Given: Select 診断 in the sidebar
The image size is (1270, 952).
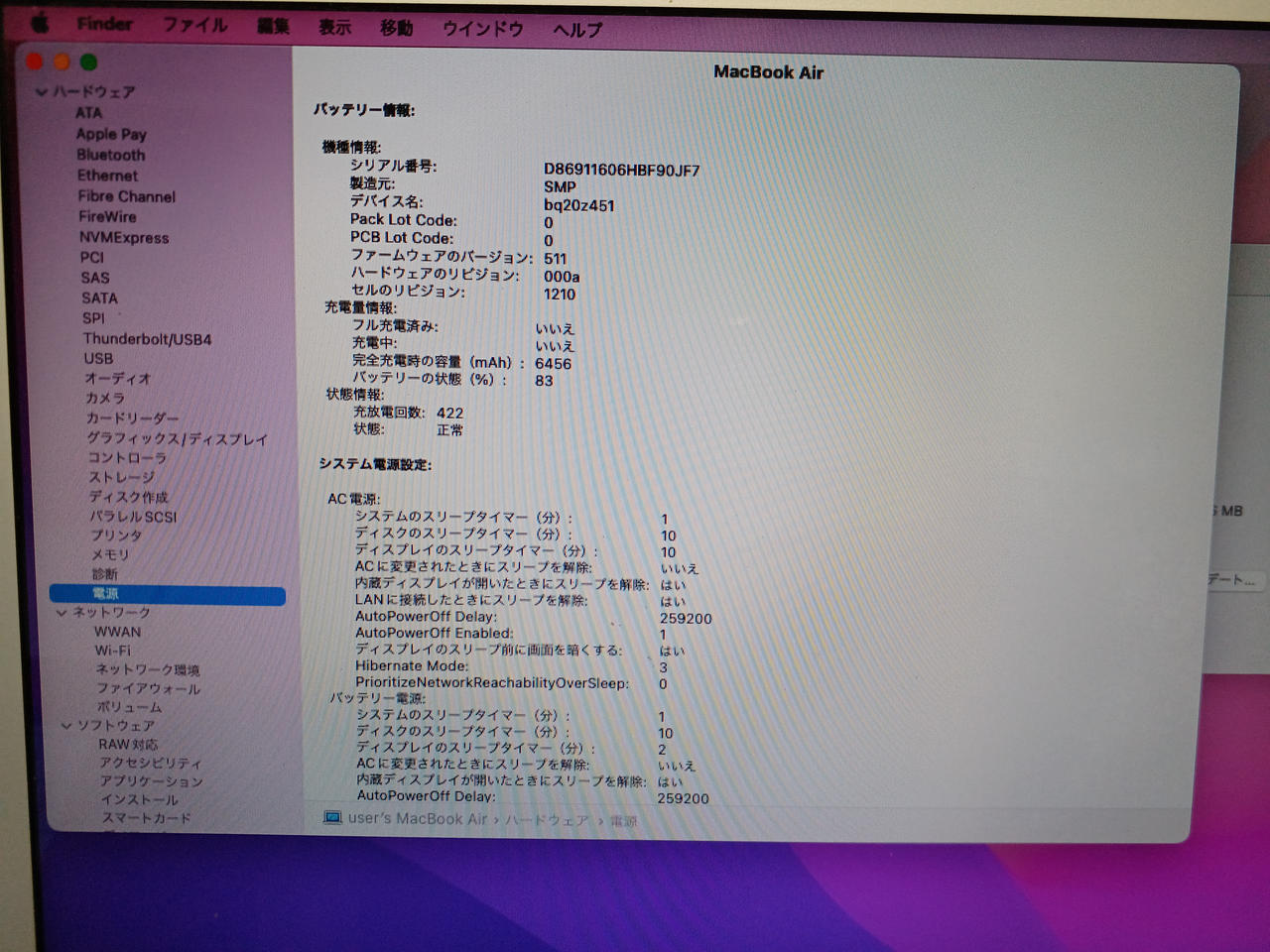Looking at the screenshot, I should (104, 574).
